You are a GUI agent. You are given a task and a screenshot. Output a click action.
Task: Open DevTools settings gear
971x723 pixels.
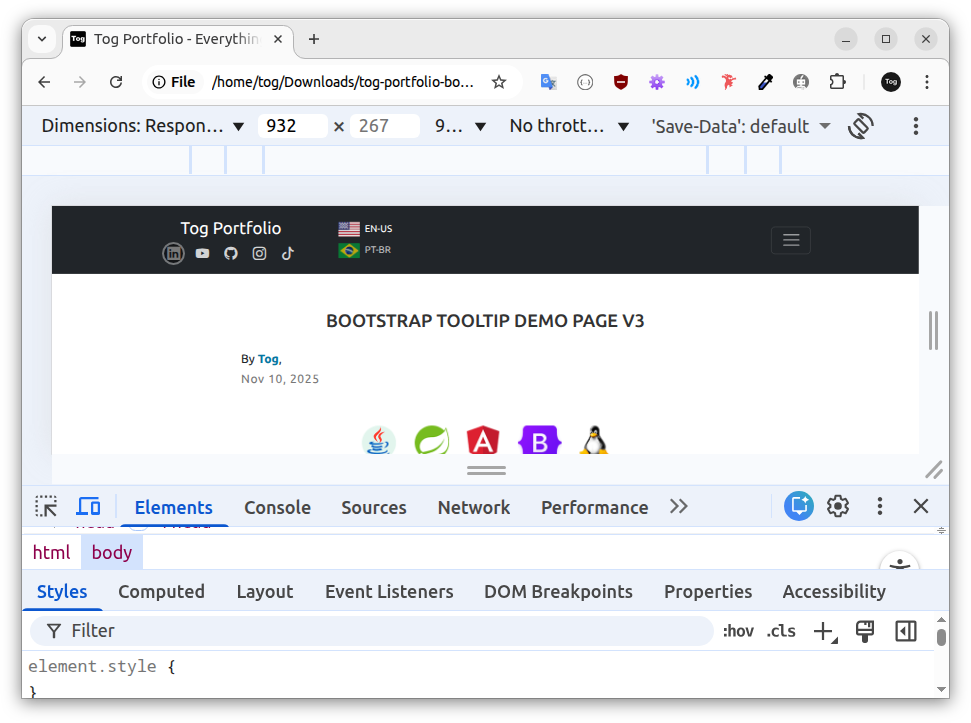click(837, 506)
